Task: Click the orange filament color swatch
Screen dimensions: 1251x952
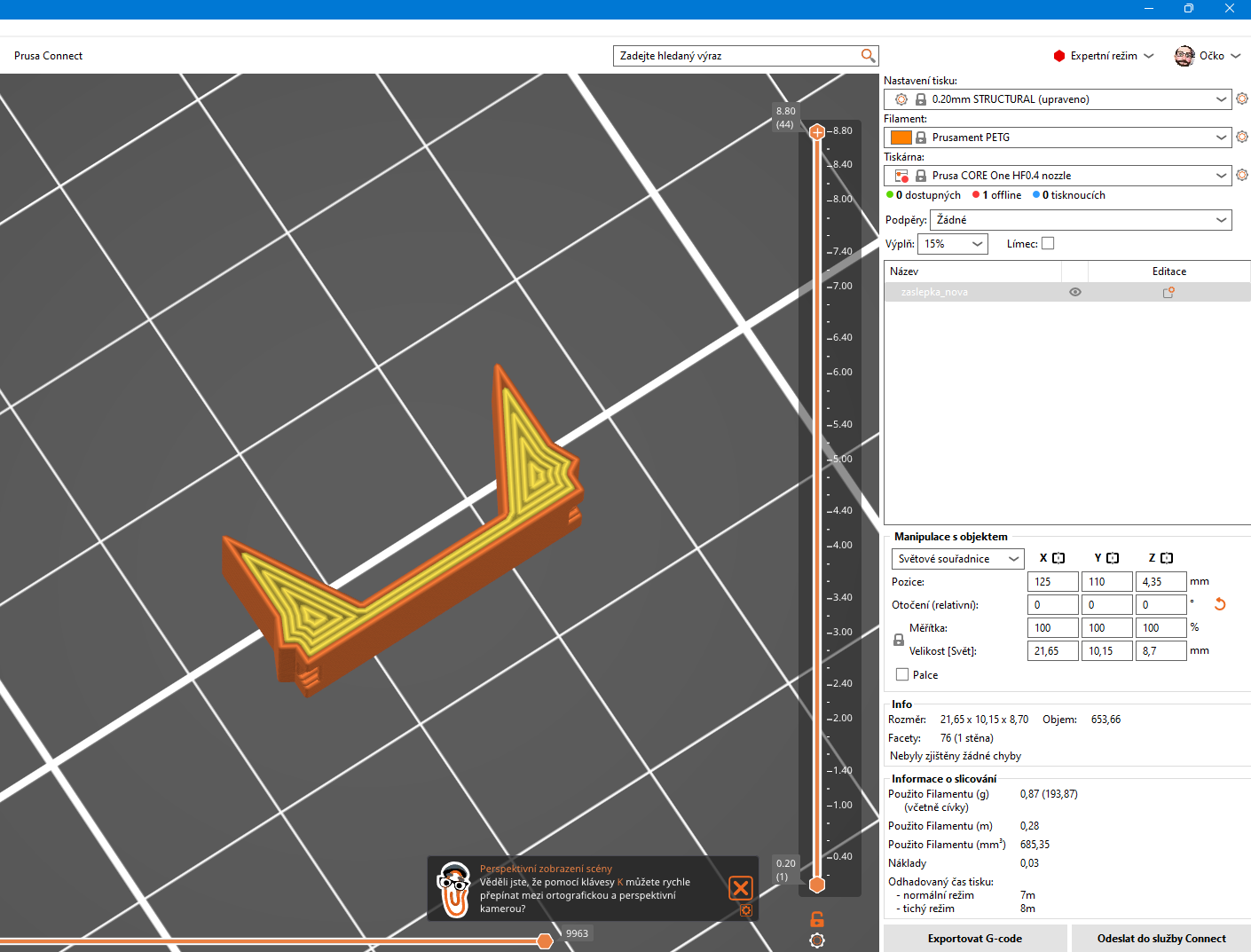Action: [x=901, y=138]
